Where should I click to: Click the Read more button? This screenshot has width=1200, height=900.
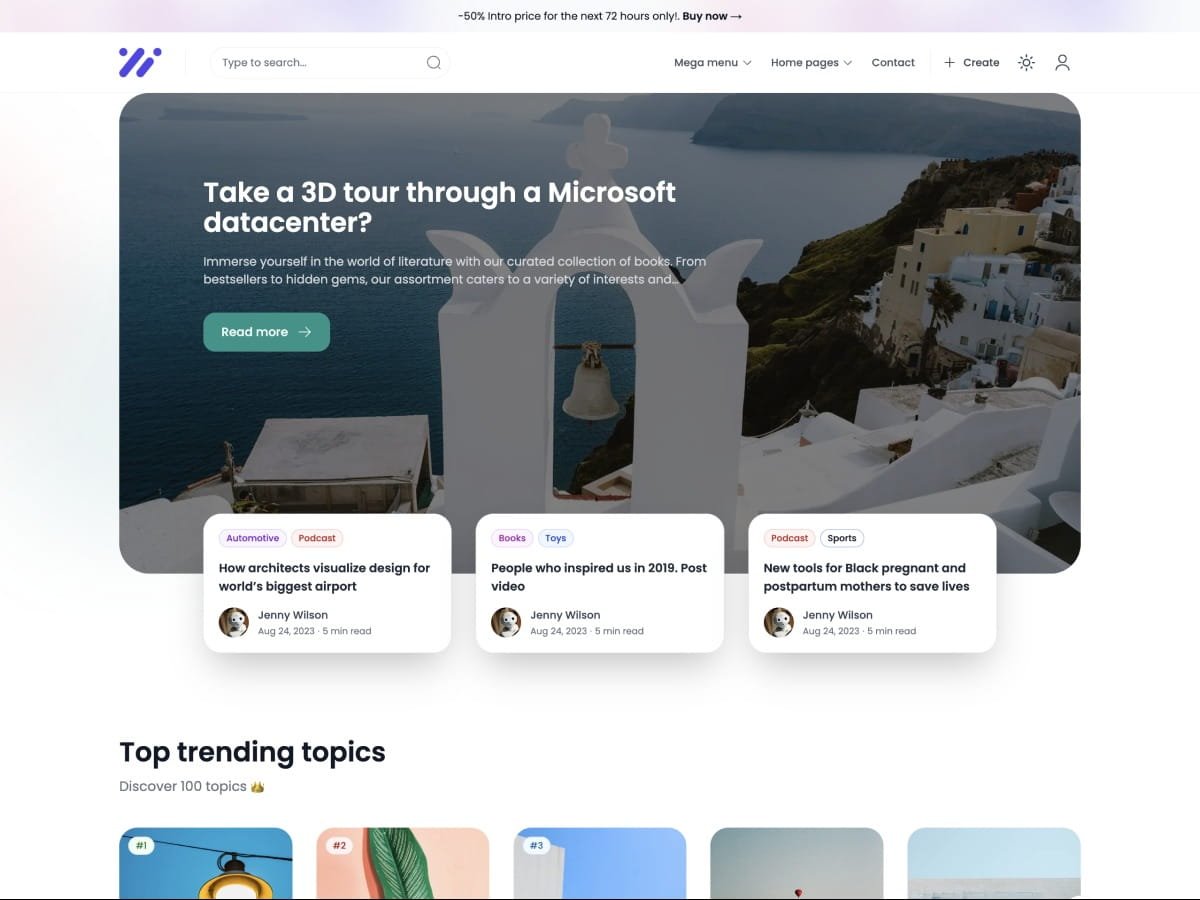[266, 332]
